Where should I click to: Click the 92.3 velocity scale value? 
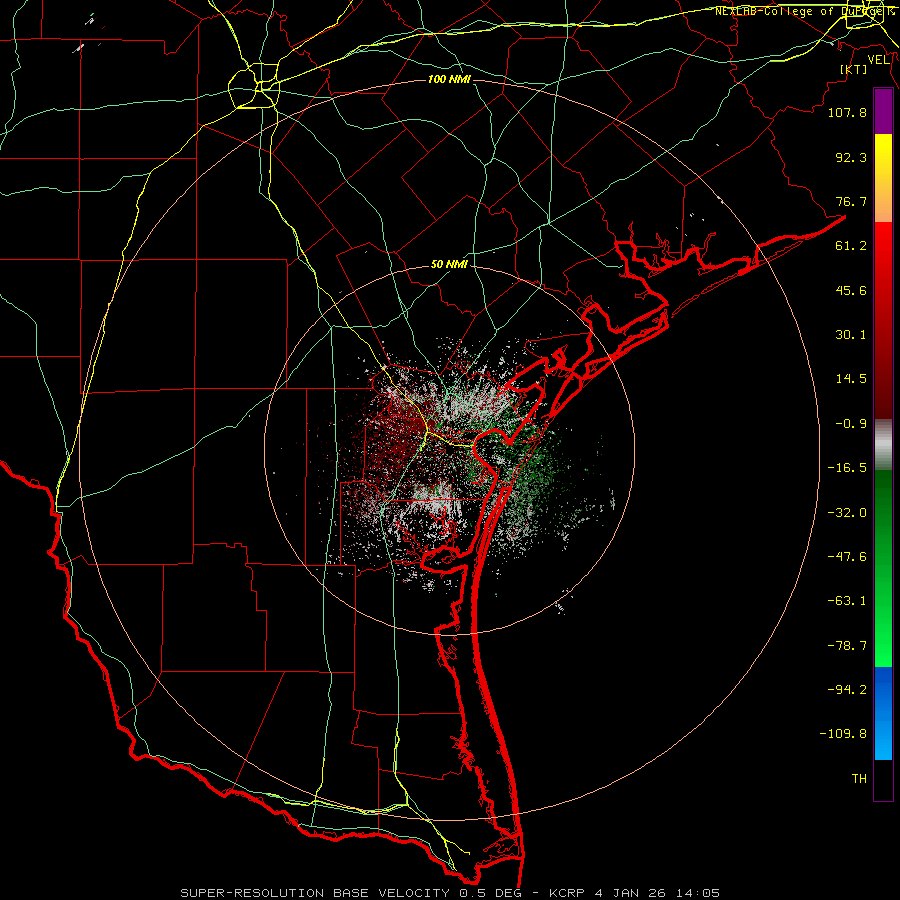pyautogui.click(x=851, y=157)
